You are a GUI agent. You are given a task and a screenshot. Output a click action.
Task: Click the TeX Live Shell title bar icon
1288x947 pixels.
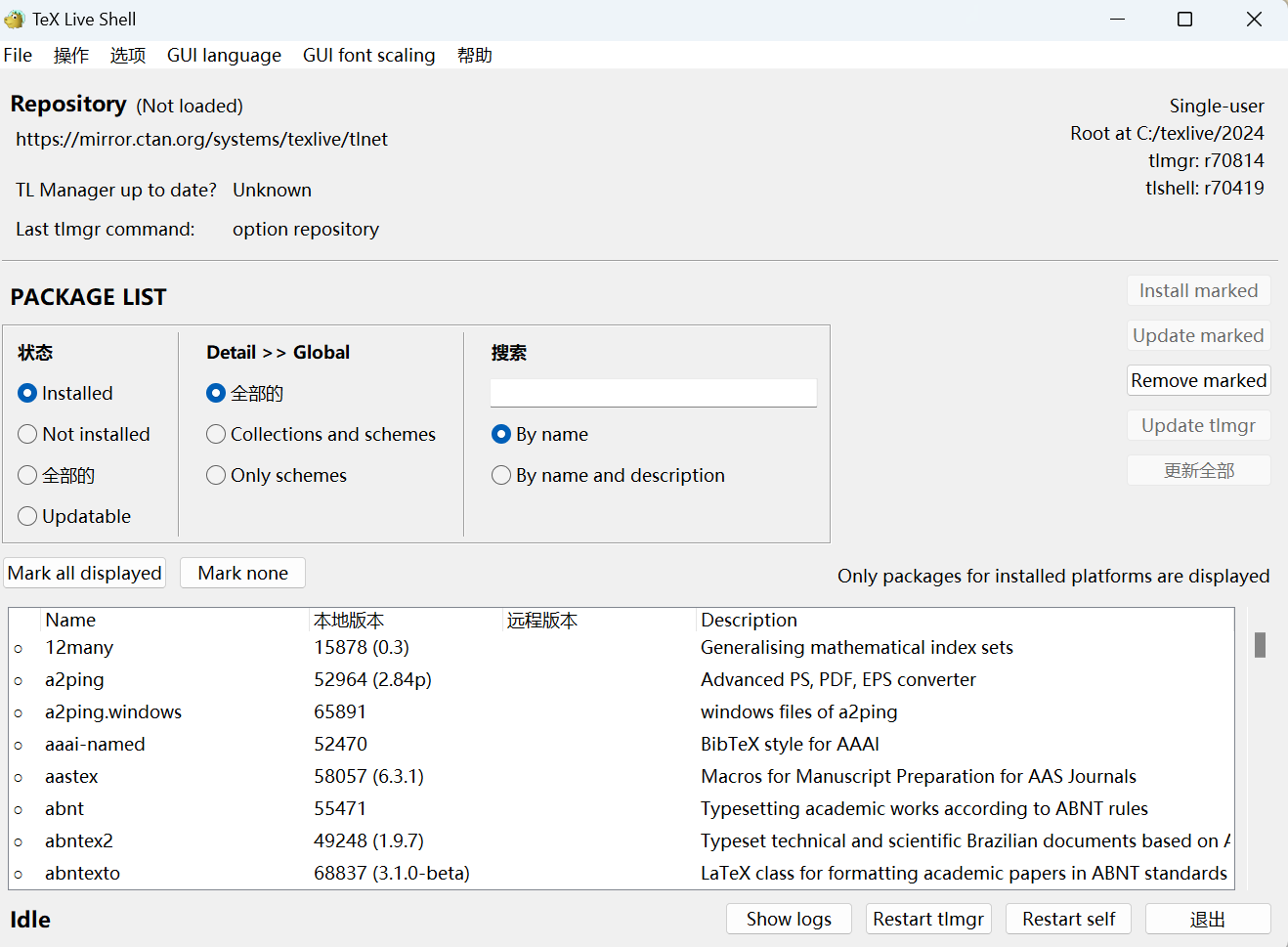click(14, 20)
